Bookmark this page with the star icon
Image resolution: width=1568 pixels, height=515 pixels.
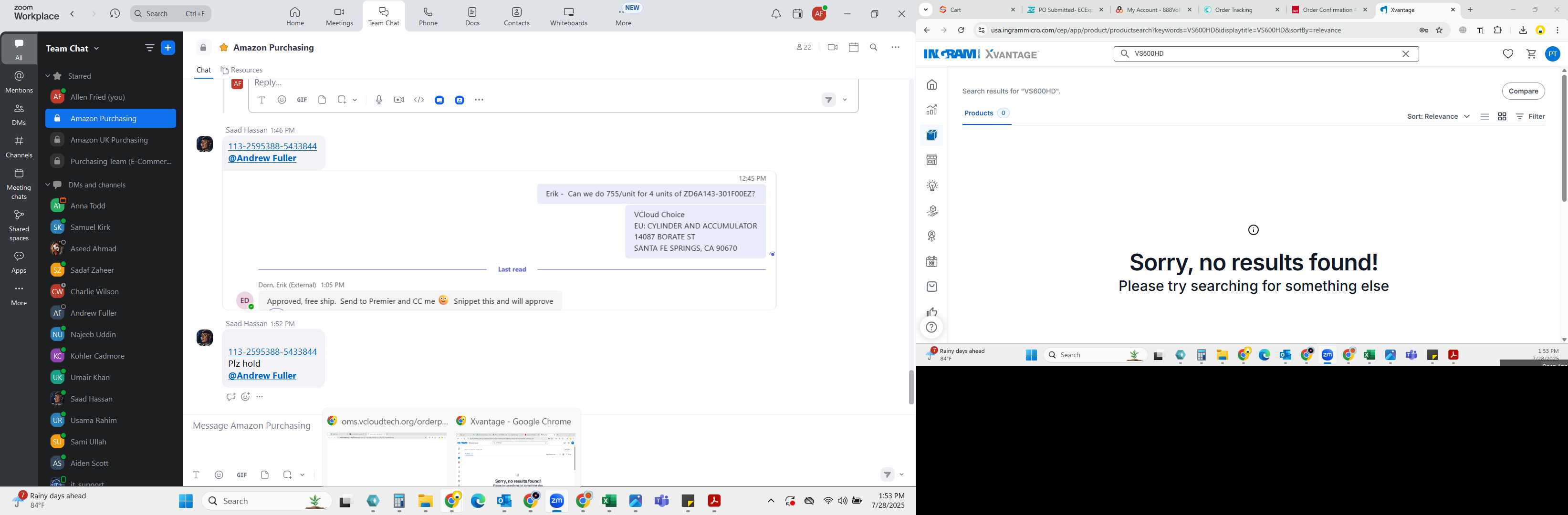(x=1439, y=30)
